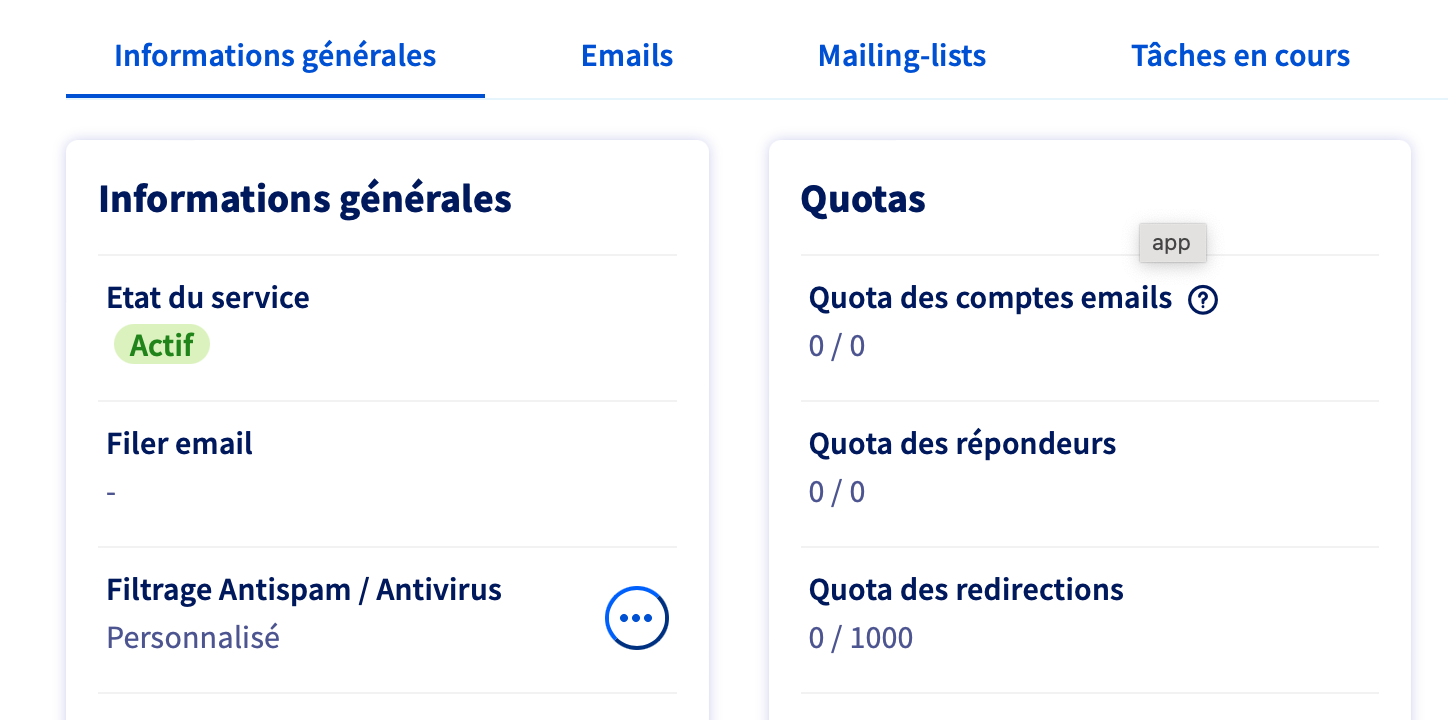Switch to the Mailing-lists tab
Viewport: 1448px width, 720px height.
(x=902, y=55)
